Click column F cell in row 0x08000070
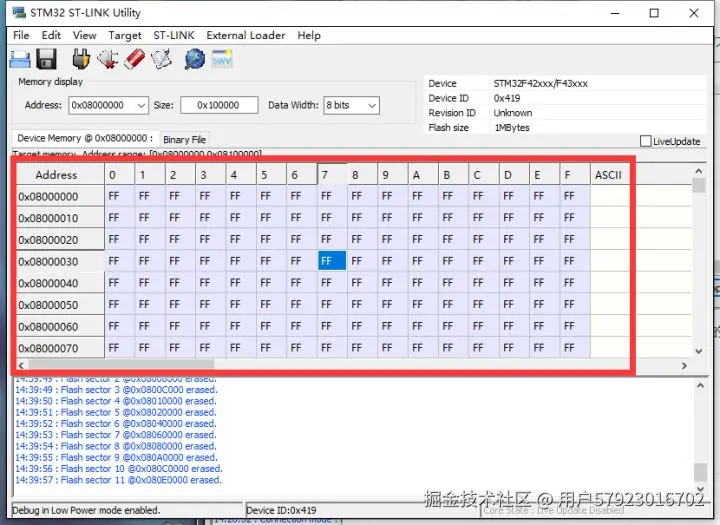 (575, 348)
